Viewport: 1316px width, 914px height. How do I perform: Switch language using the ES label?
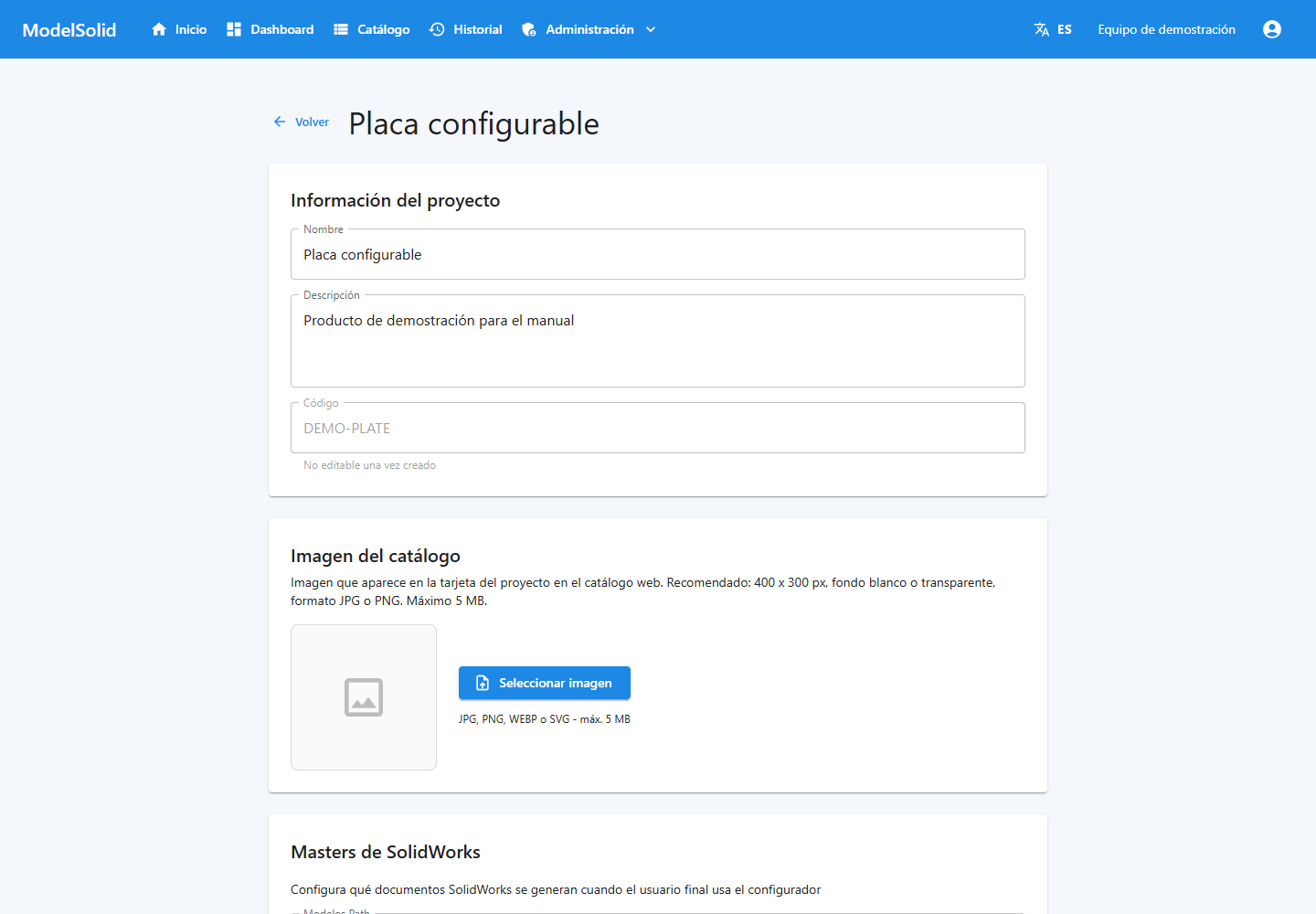tap(1065, 29)
